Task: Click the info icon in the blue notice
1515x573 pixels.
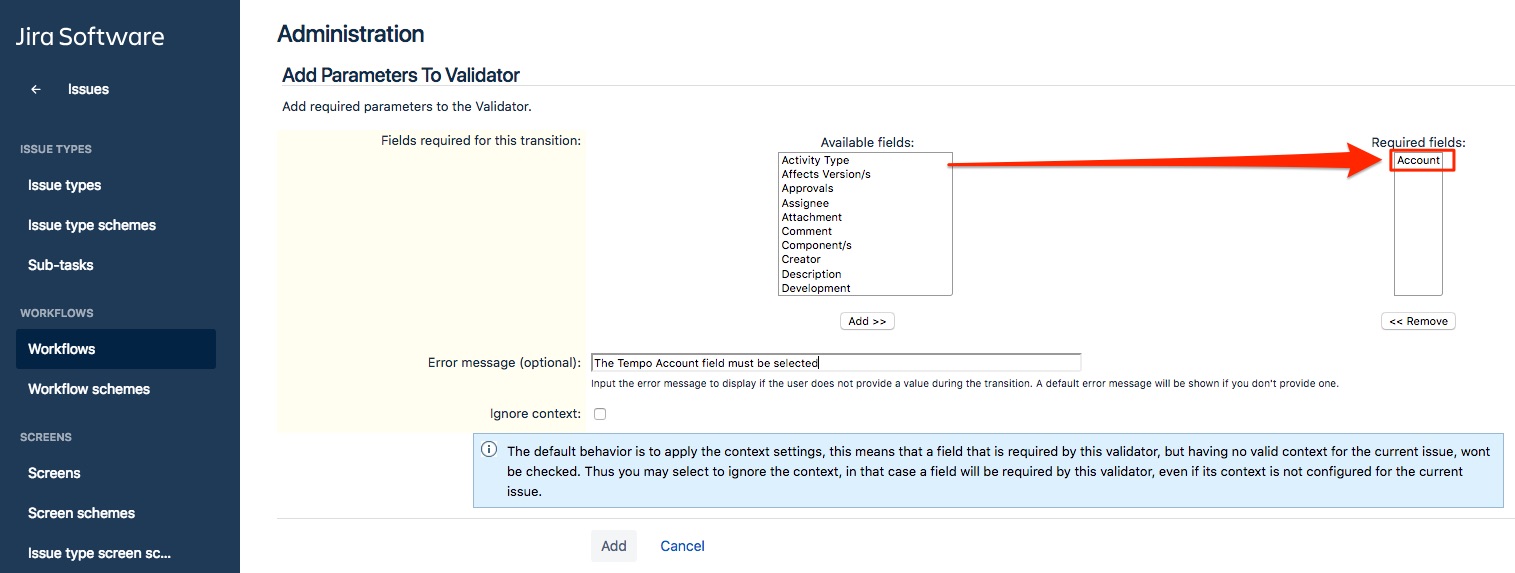Action: pos(489,450)
